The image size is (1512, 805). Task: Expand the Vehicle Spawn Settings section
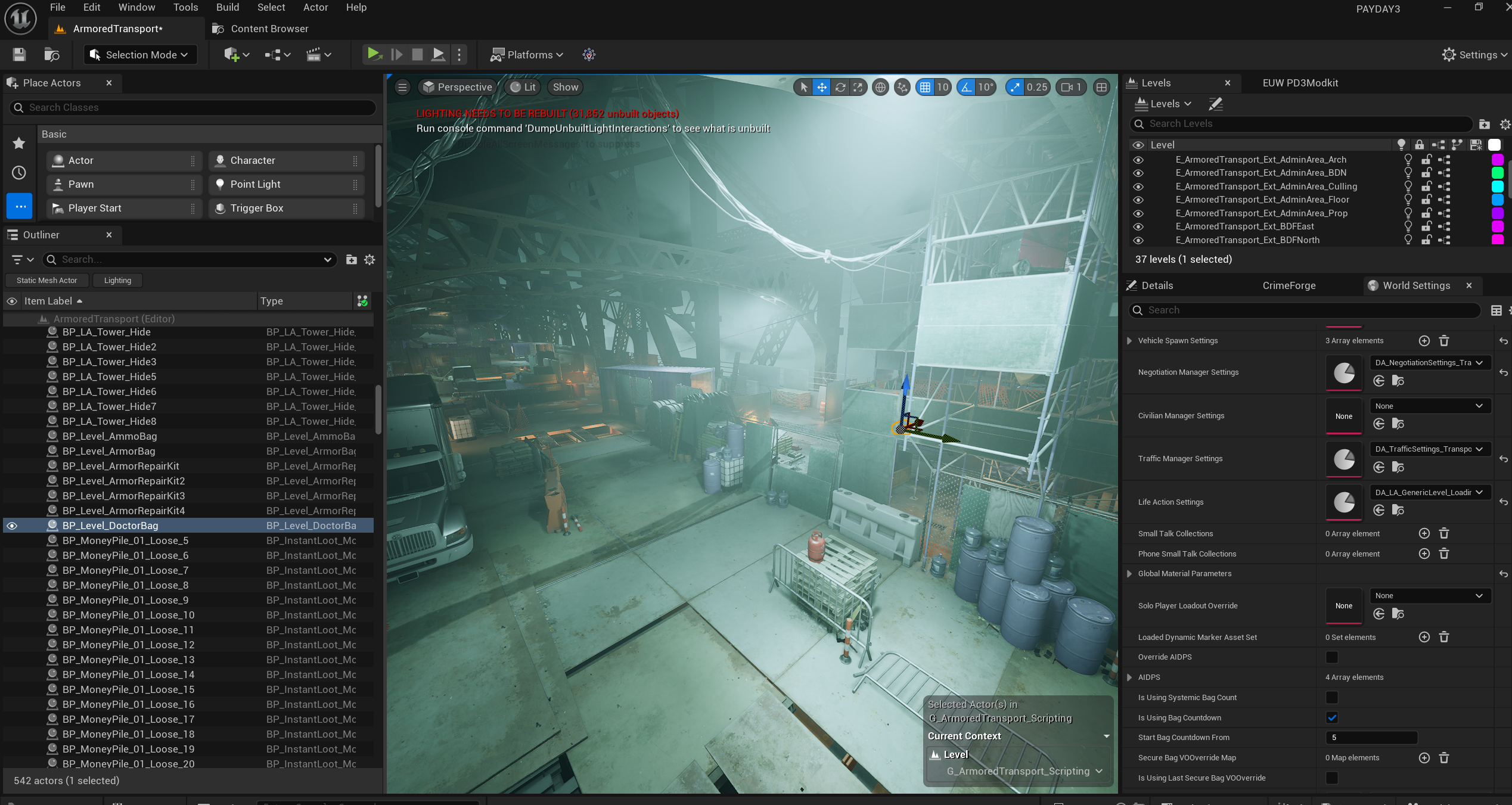pos(1129,341)
